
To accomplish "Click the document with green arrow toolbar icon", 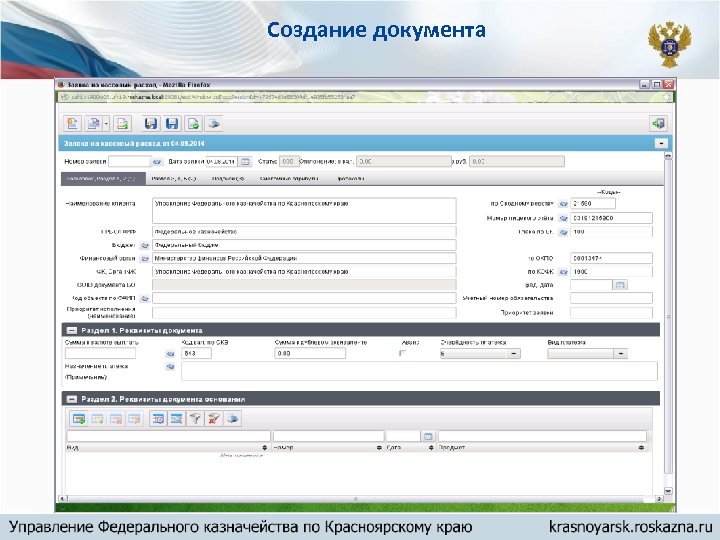I will [x=122, y=124].
